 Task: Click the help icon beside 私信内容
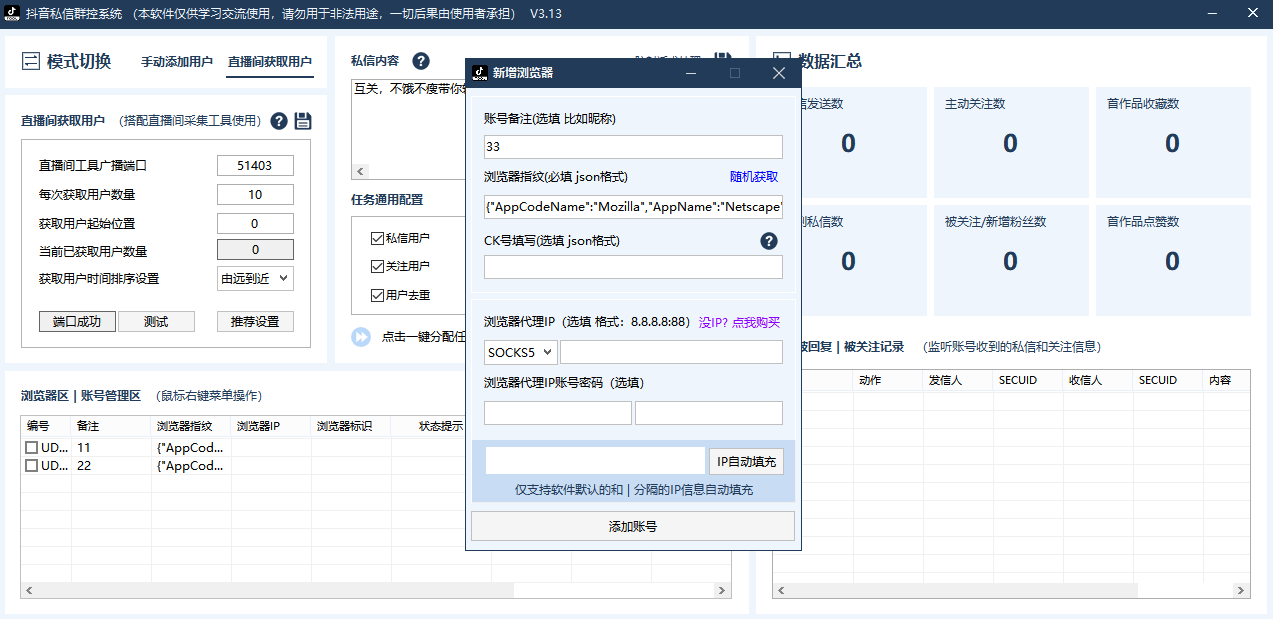(421, 61)
